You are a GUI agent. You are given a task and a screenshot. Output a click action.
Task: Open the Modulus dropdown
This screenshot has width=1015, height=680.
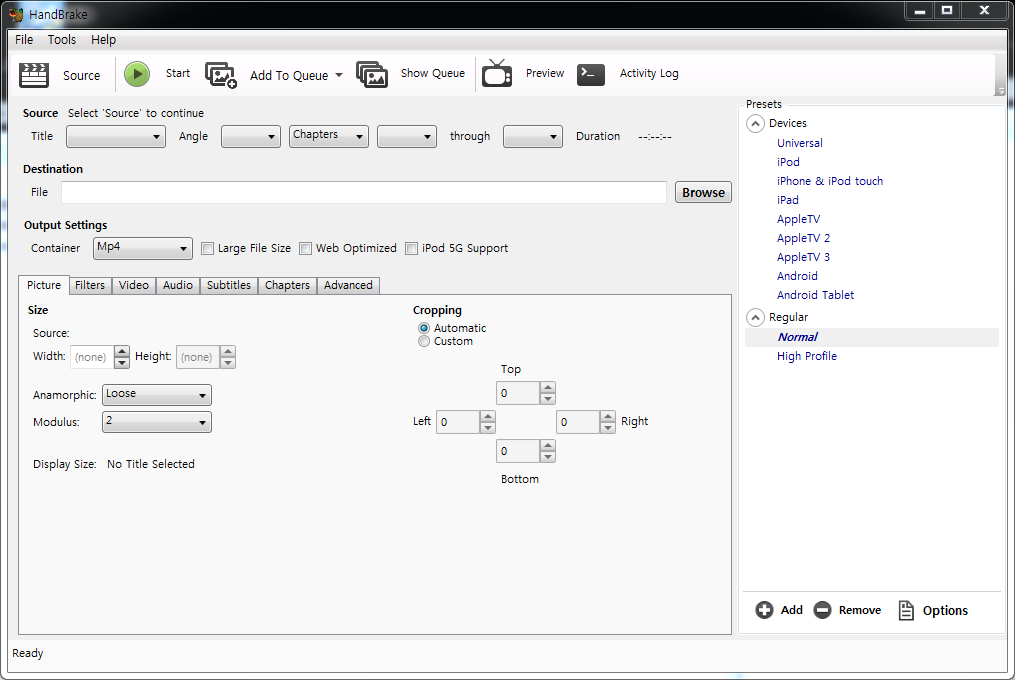pyautogui.click(x=157, y=422)
